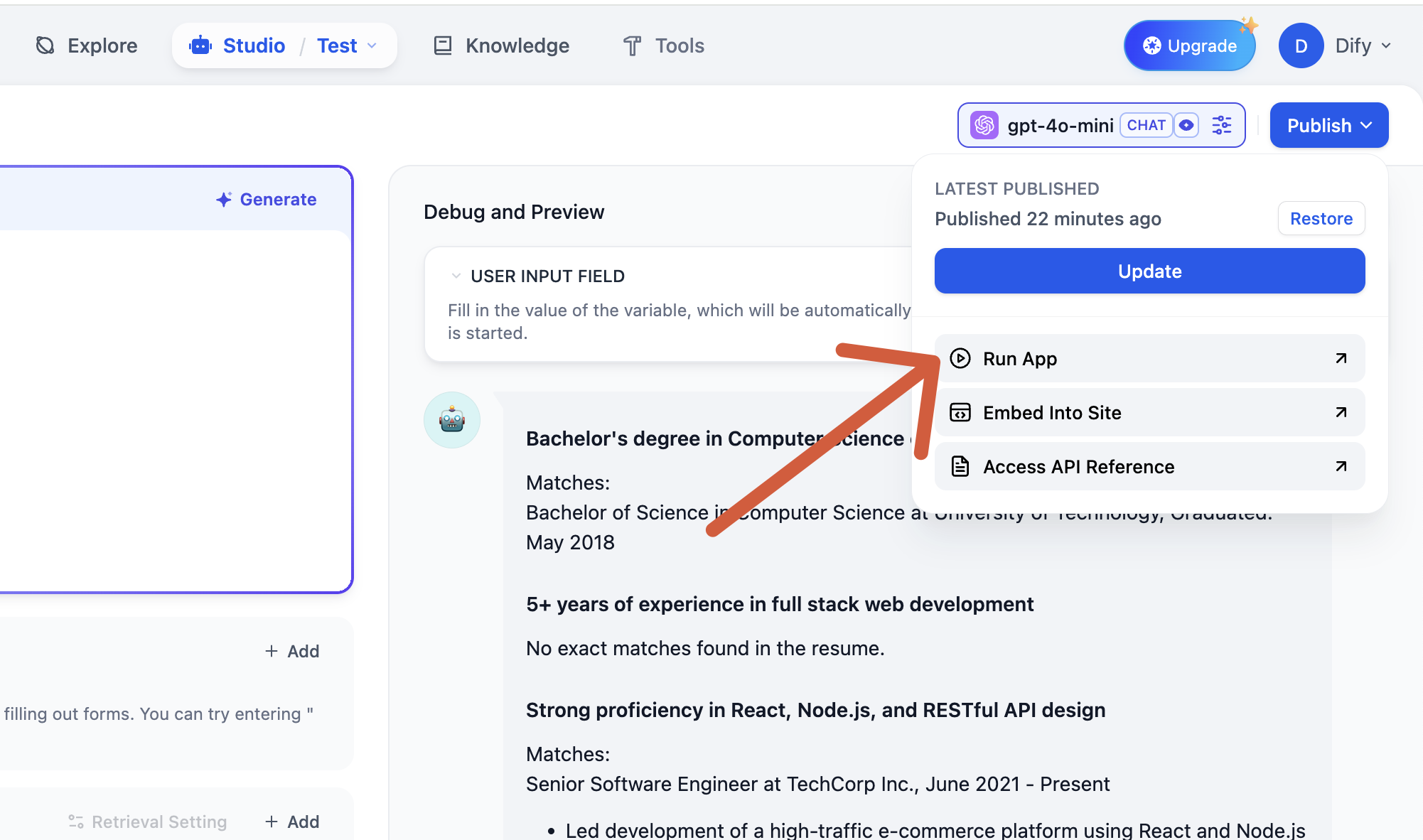
Task: Open the Test app name dropdown
Action: [346, 45]
